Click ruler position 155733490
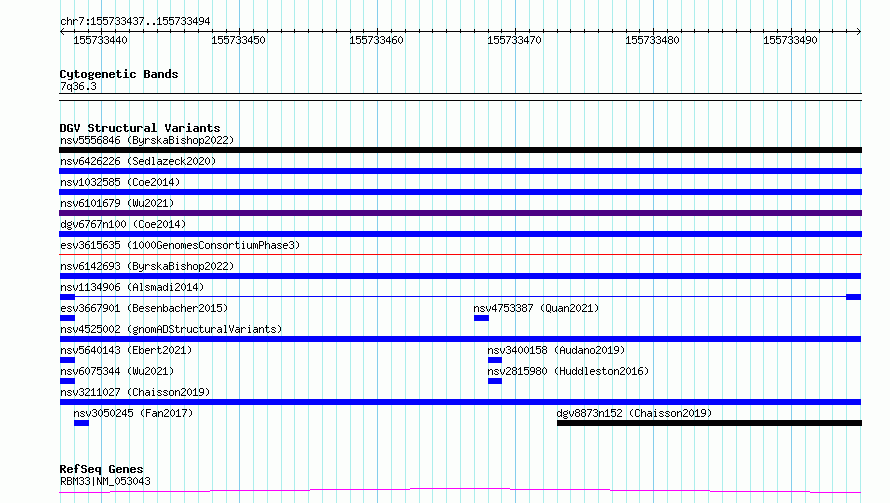 coord(790,40)
